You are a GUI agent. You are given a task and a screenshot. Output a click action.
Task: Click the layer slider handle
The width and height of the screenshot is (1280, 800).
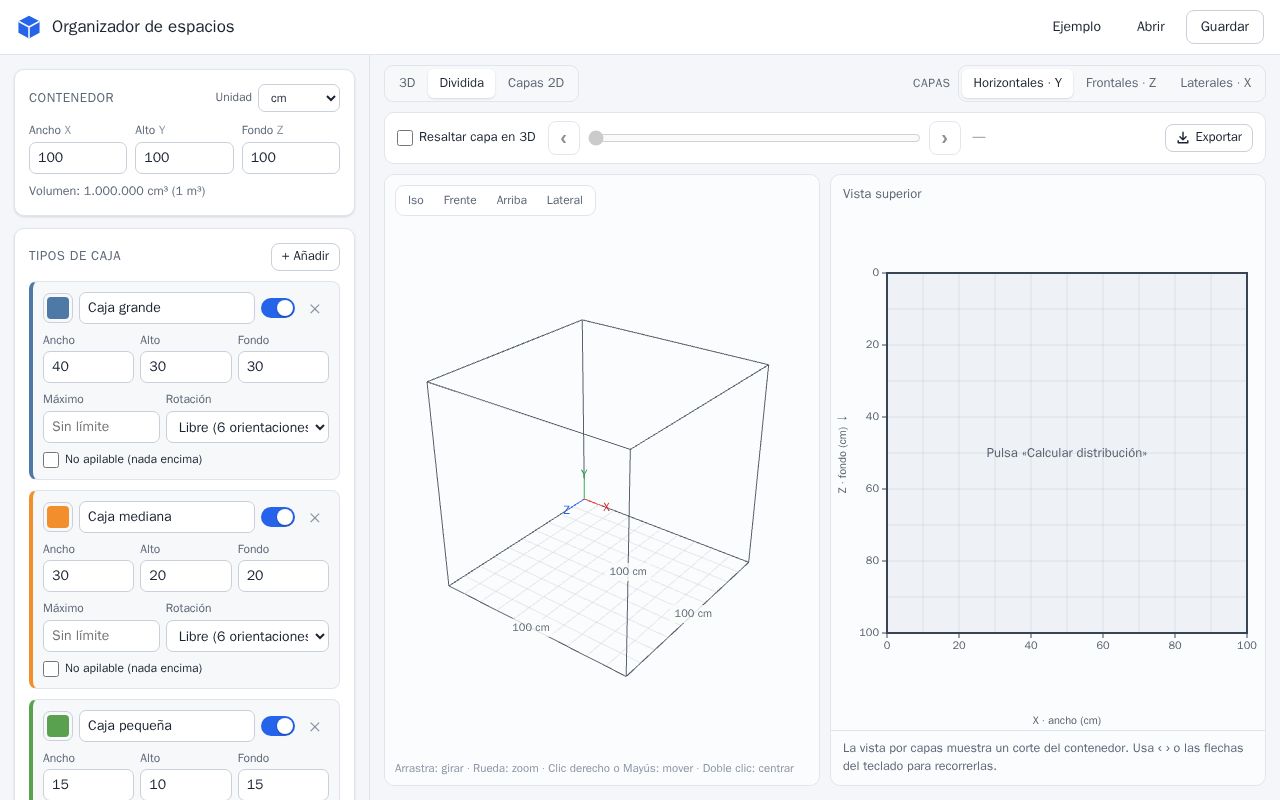coord(596,138)
